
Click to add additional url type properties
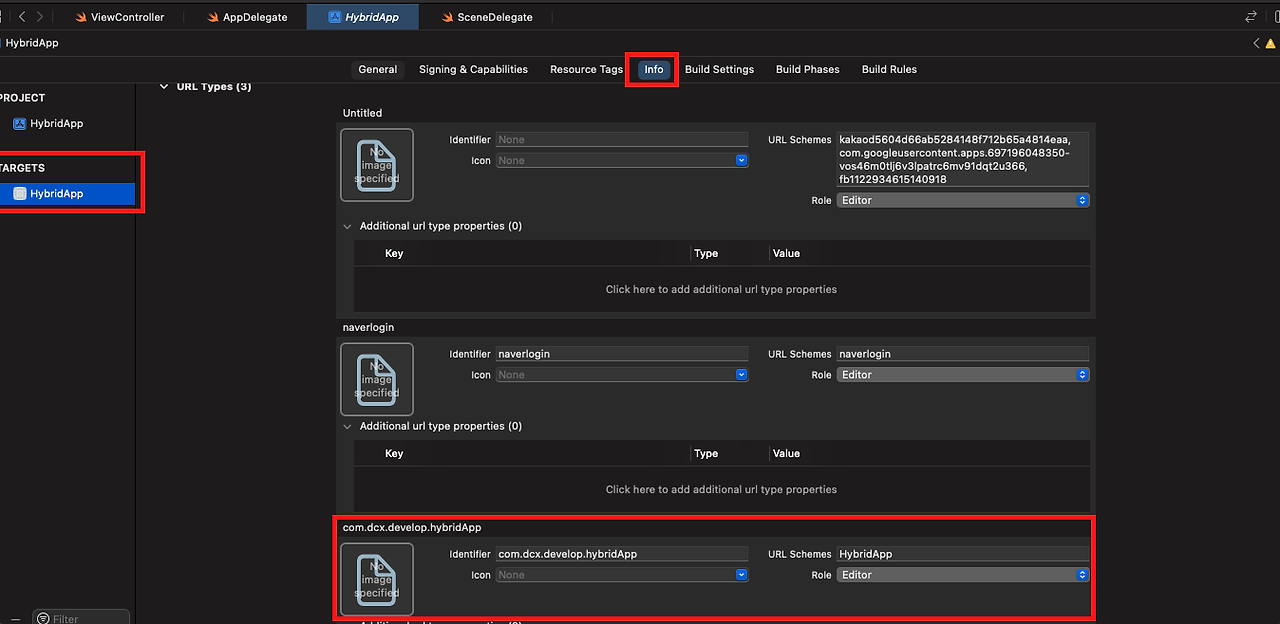coord(721,289)
